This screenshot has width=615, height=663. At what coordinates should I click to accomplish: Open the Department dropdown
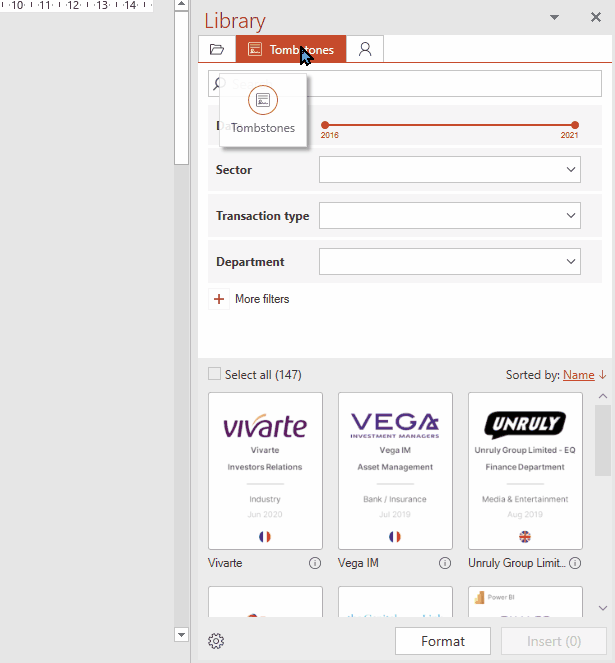450,261
